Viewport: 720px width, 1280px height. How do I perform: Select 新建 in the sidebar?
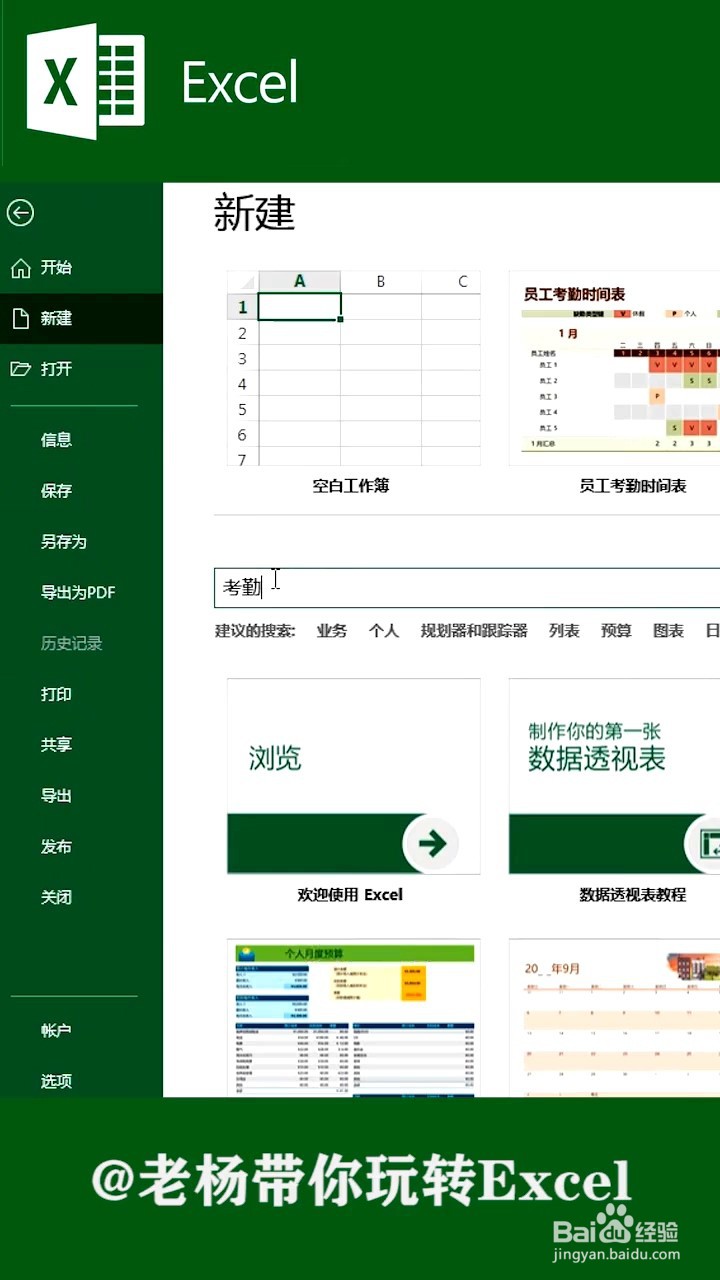[x=56, y=318]
